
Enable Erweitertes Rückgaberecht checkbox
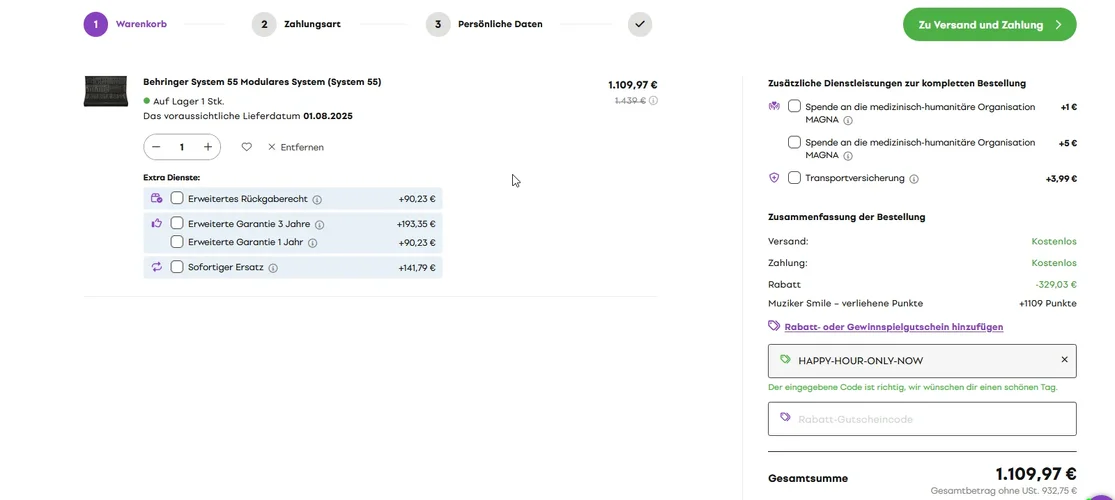coord(177,198)
